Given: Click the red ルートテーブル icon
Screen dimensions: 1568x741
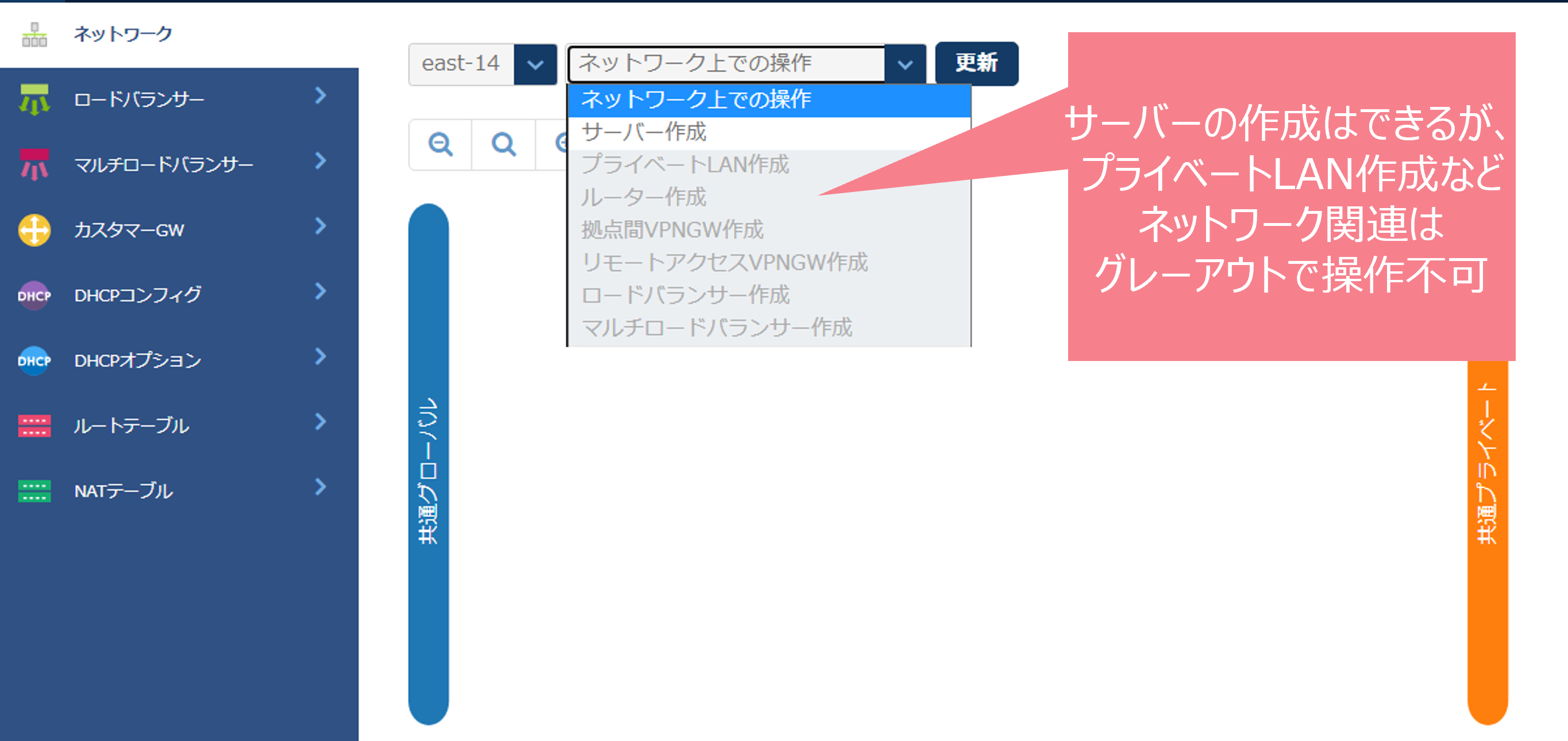Looking at the screenshot, I should (34, 425).
